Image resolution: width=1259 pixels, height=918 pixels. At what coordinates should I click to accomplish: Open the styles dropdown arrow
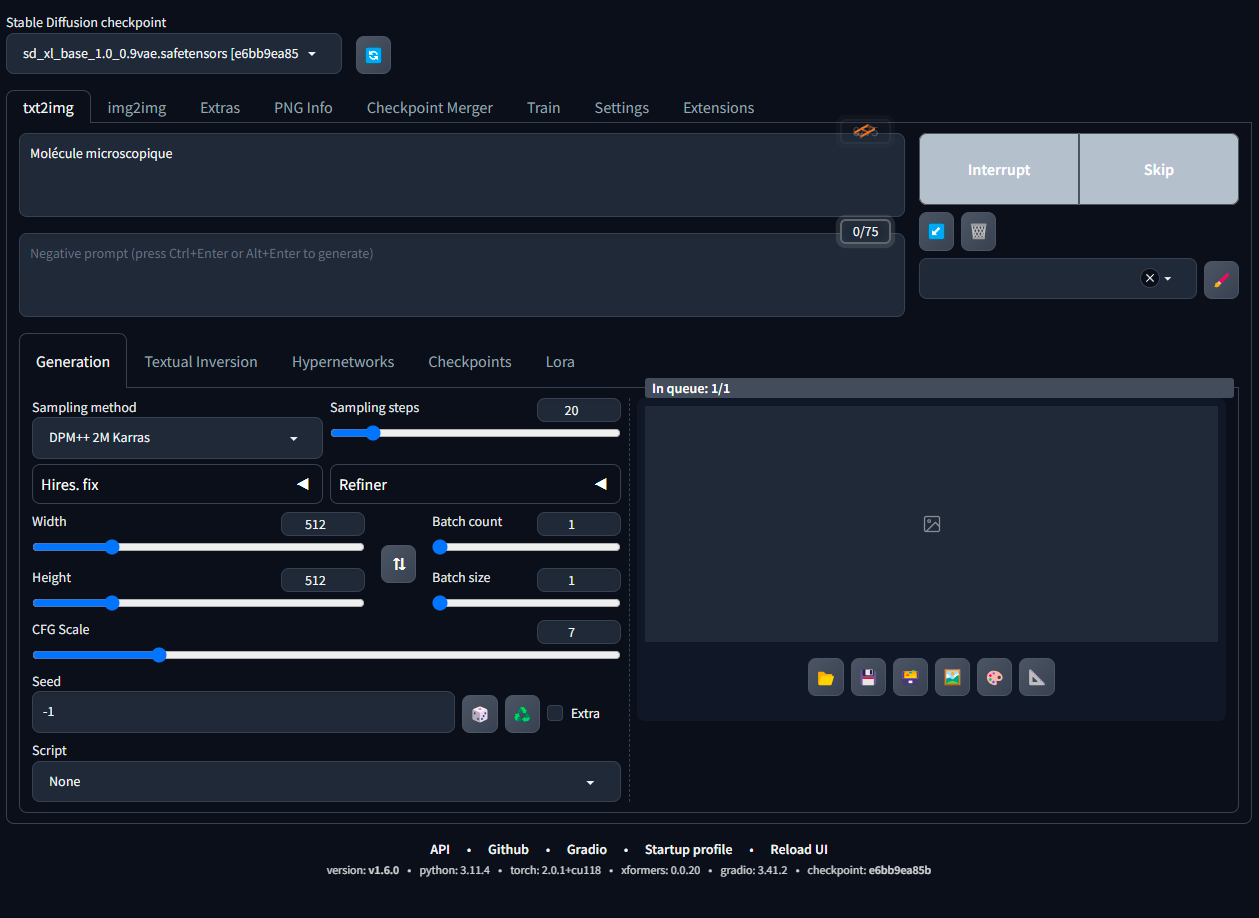pyautogui.click(x=1168, y=279)
